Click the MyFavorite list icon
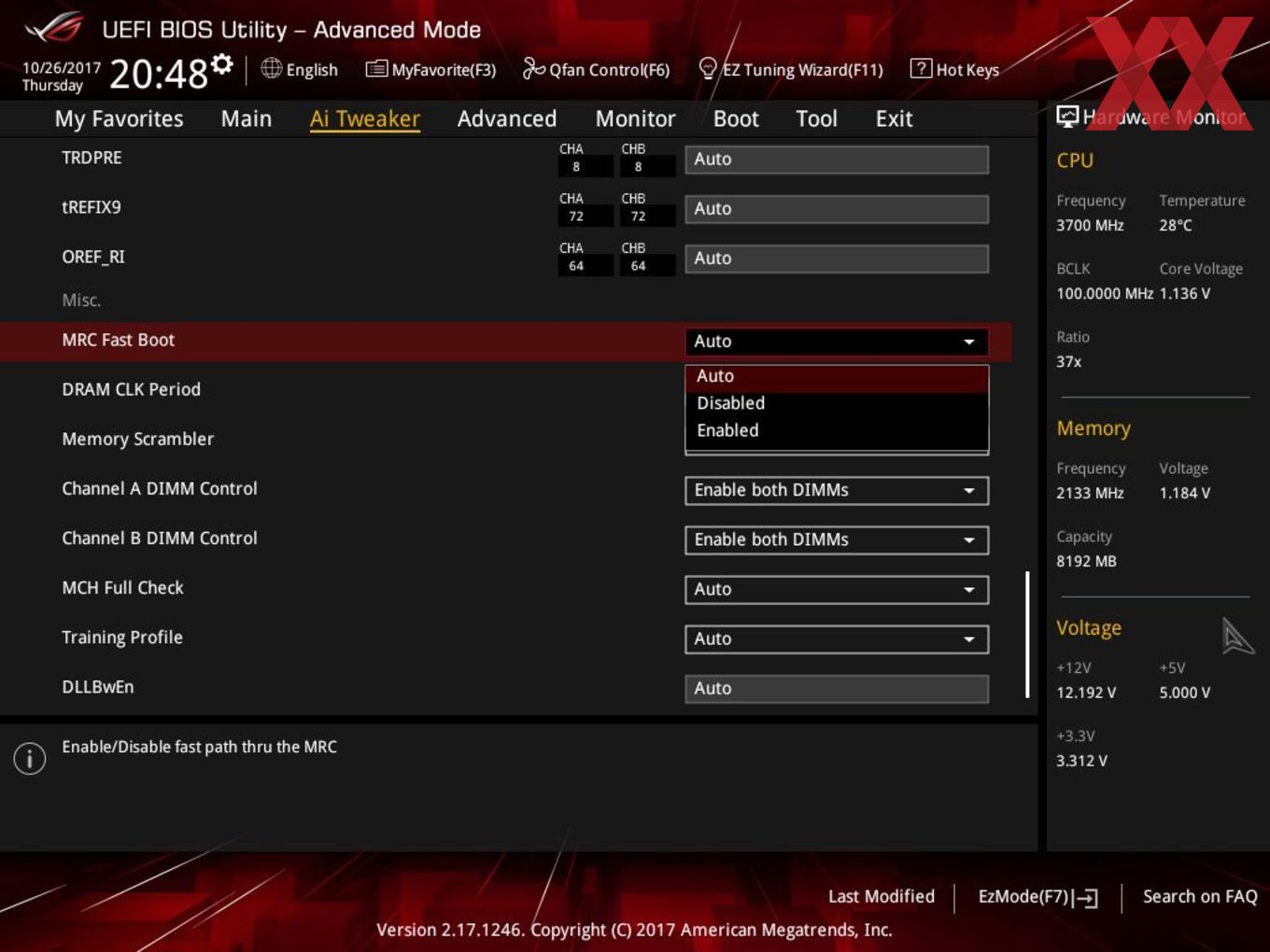This screenshot has width=1270, height=952. click(376, 69)
